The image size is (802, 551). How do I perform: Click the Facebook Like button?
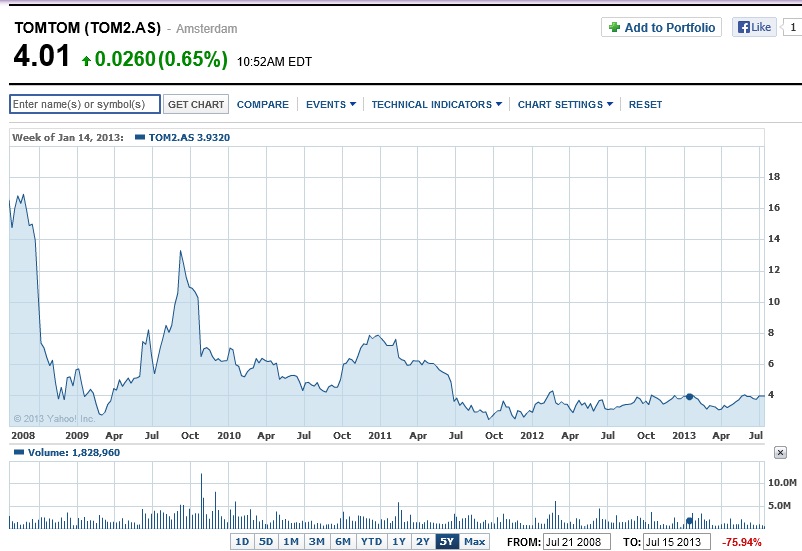pyautogui.click(x=754, y=27)
